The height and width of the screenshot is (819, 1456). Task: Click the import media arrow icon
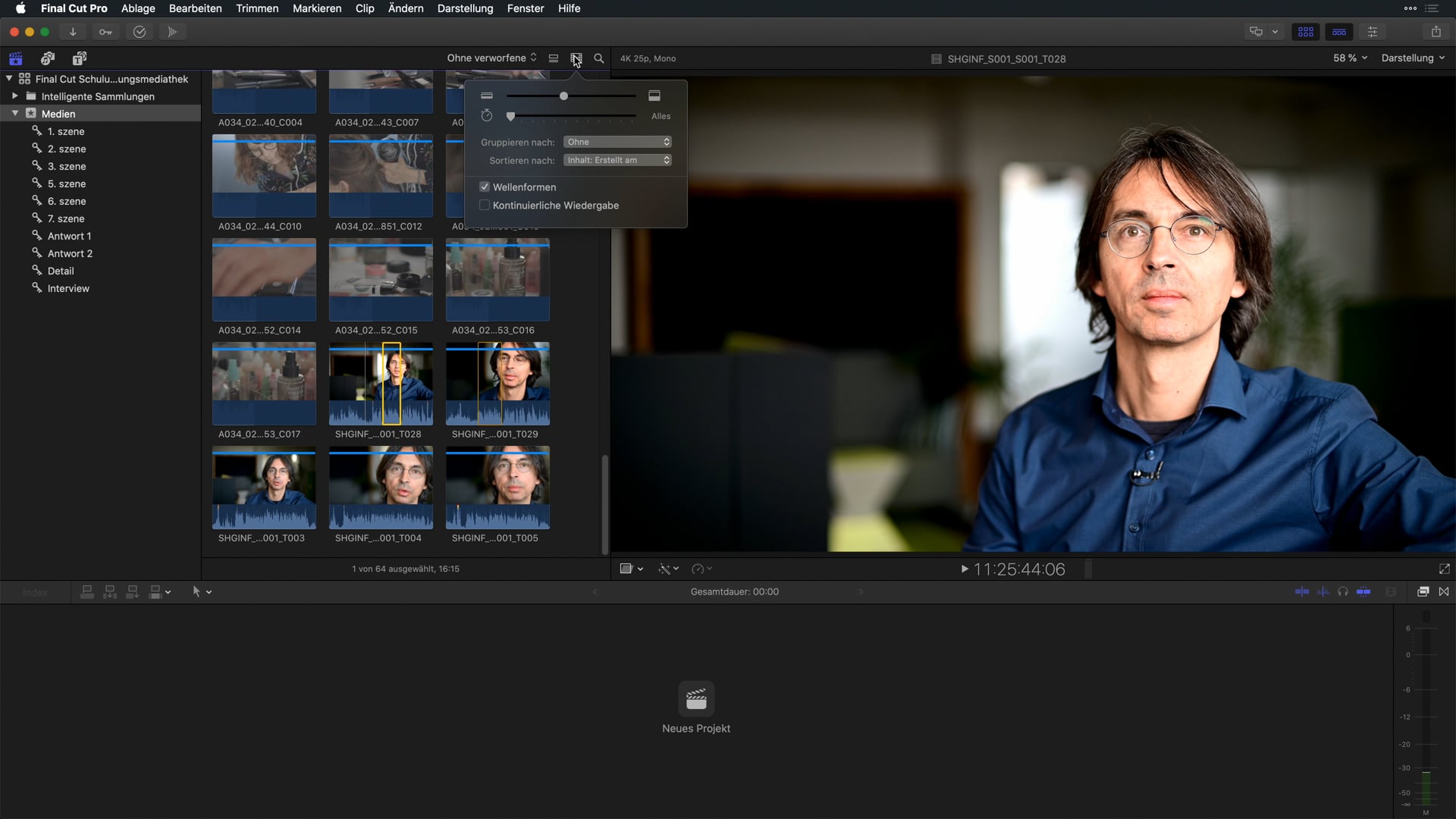tap(73, 32)
